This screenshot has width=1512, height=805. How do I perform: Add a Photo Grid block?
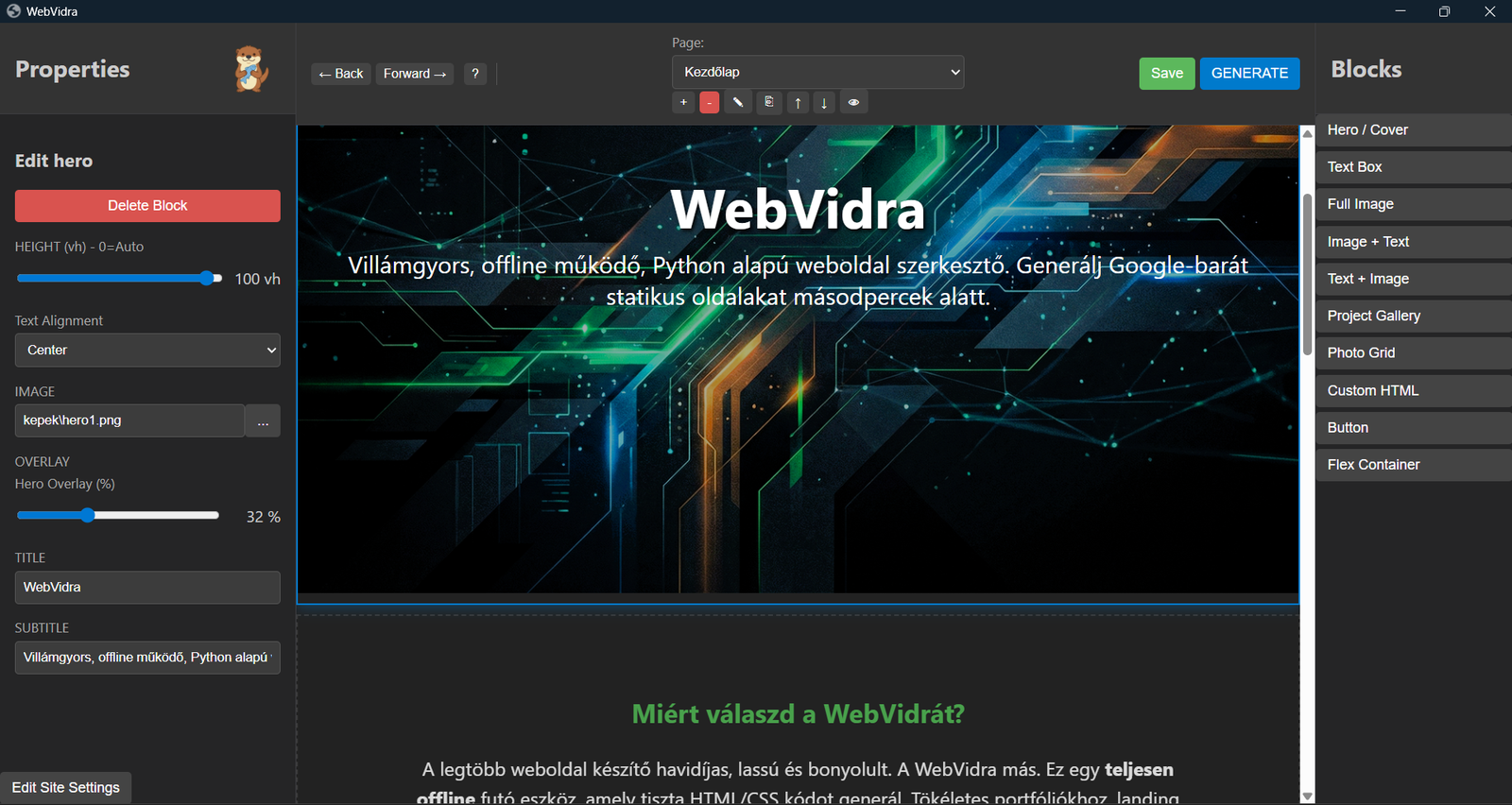pyautogui.click(x=1413, y=352)
